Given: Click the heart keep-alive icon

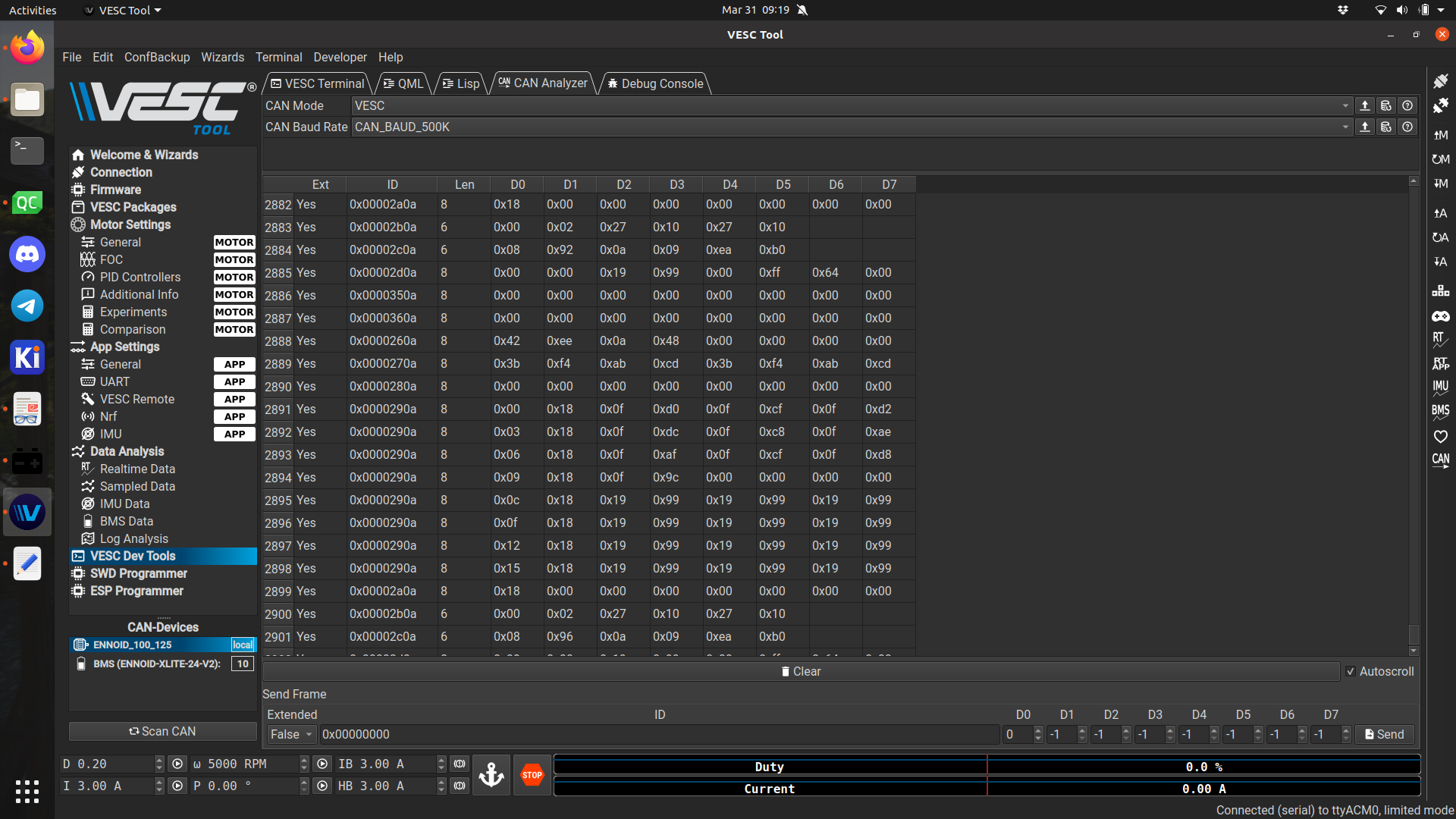Looking at the screenshot, I should pos(1439,436).
